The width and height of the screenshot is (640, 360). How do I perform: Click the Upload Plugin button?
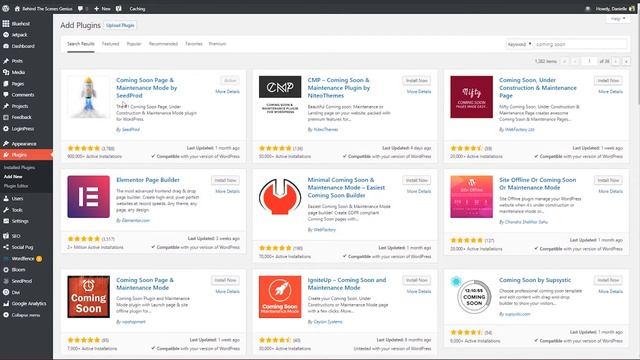(x=120, y=25)
